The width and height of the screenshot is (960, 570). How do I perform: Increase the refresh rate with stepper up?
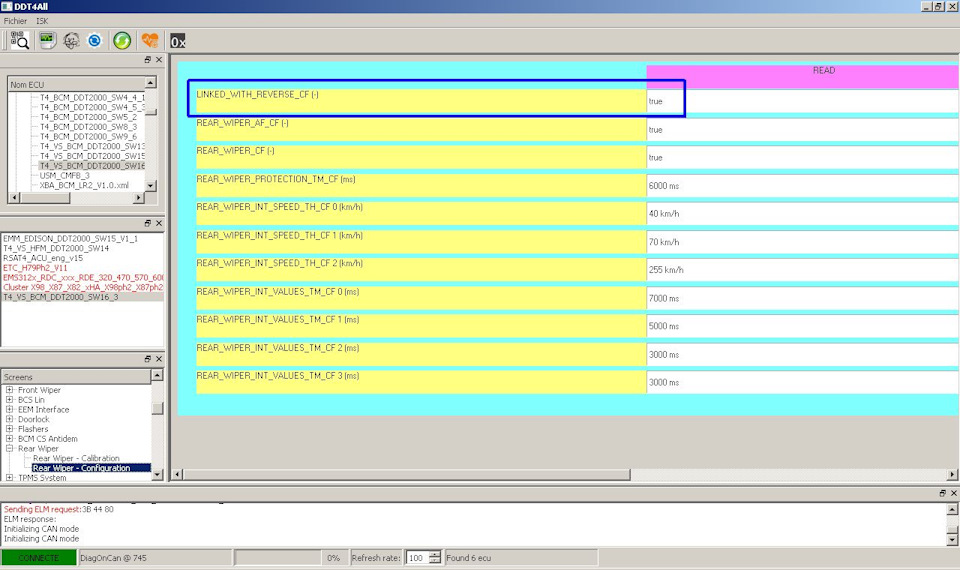click(x=435, y=554)
